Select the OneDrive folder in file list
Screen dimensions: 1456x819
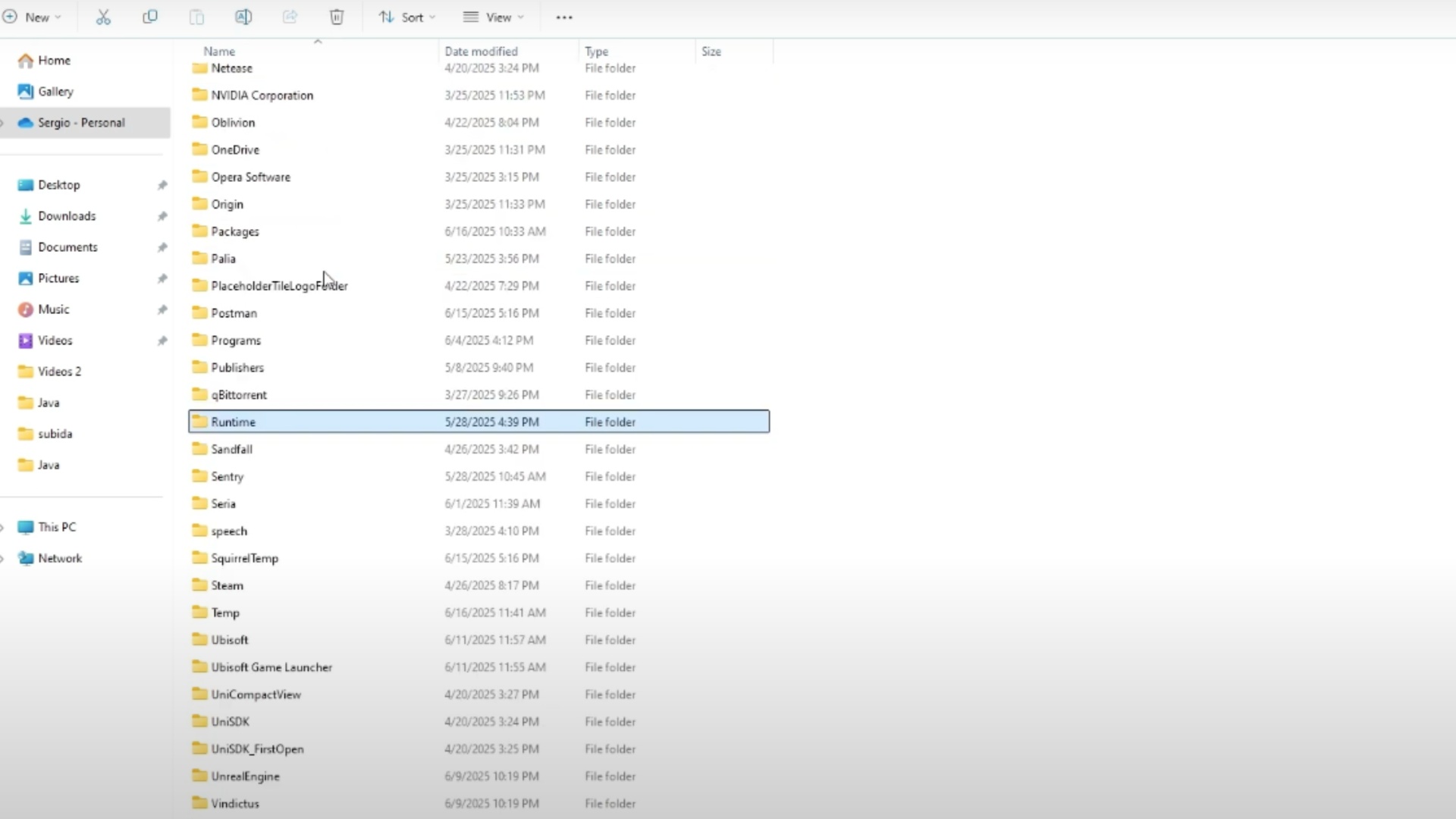(479, 149)
